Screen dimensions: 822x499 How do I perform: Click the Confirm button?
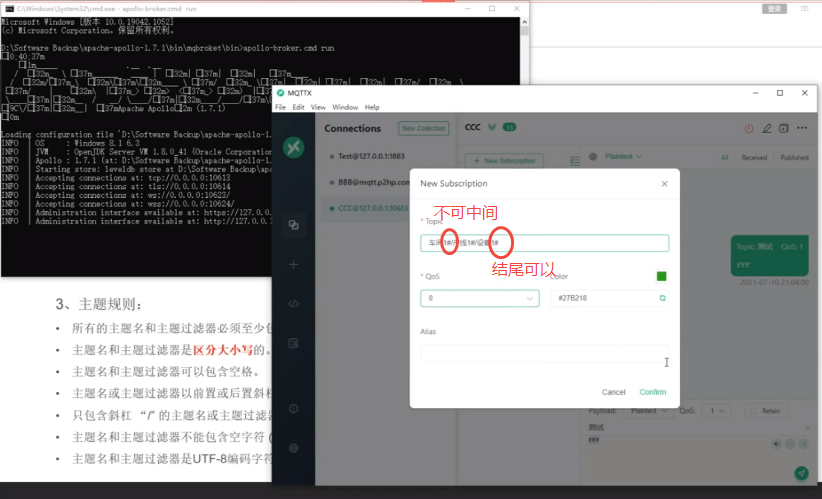pos(653,392)
